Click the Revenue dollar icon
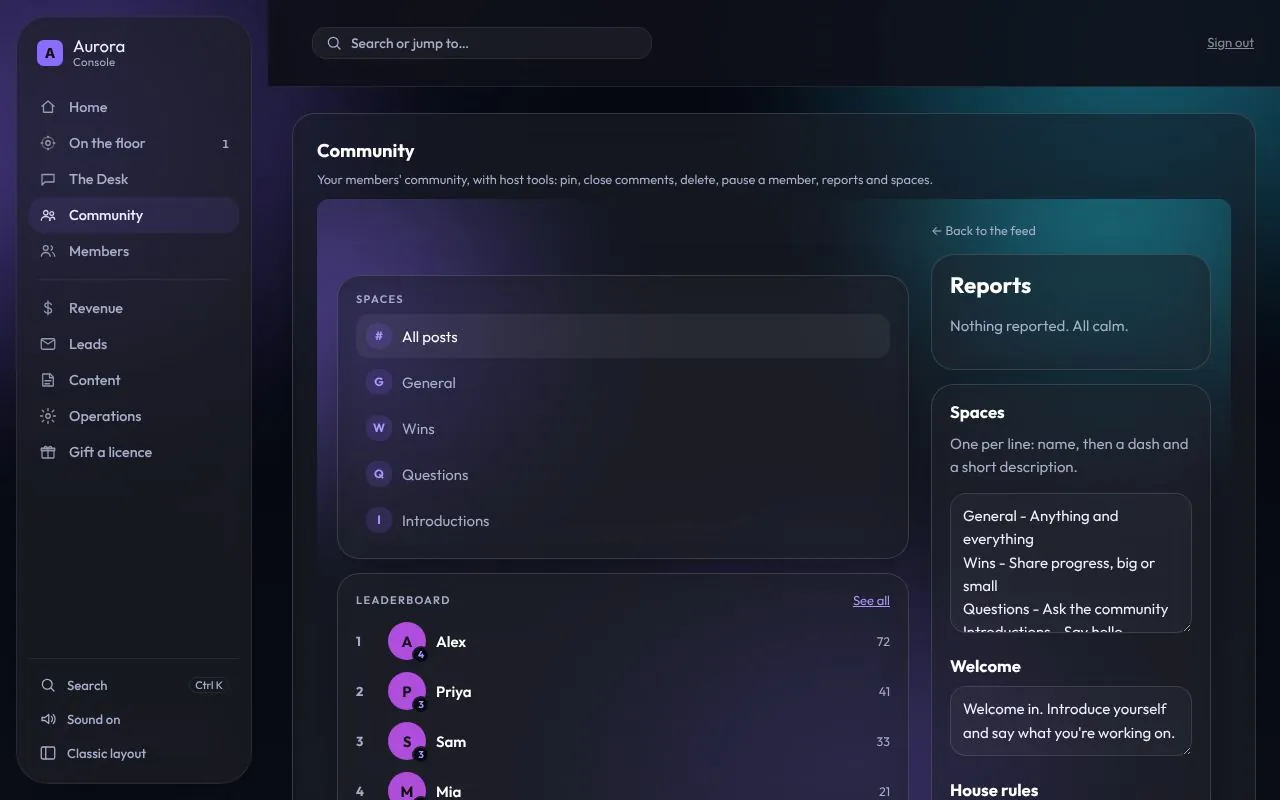The height and width of the screenshot is (800, 1280). click(48, 308)
